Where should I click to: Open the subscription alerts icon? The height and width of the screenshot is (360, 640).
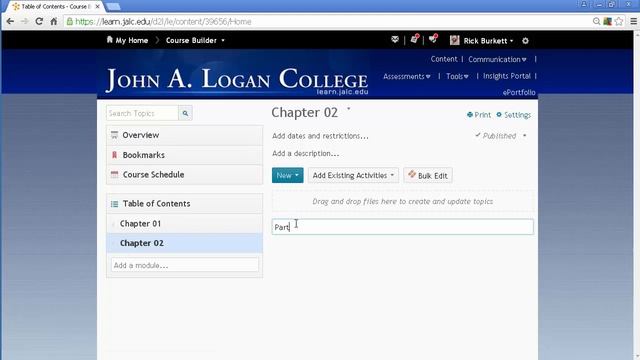pos(433,39)
